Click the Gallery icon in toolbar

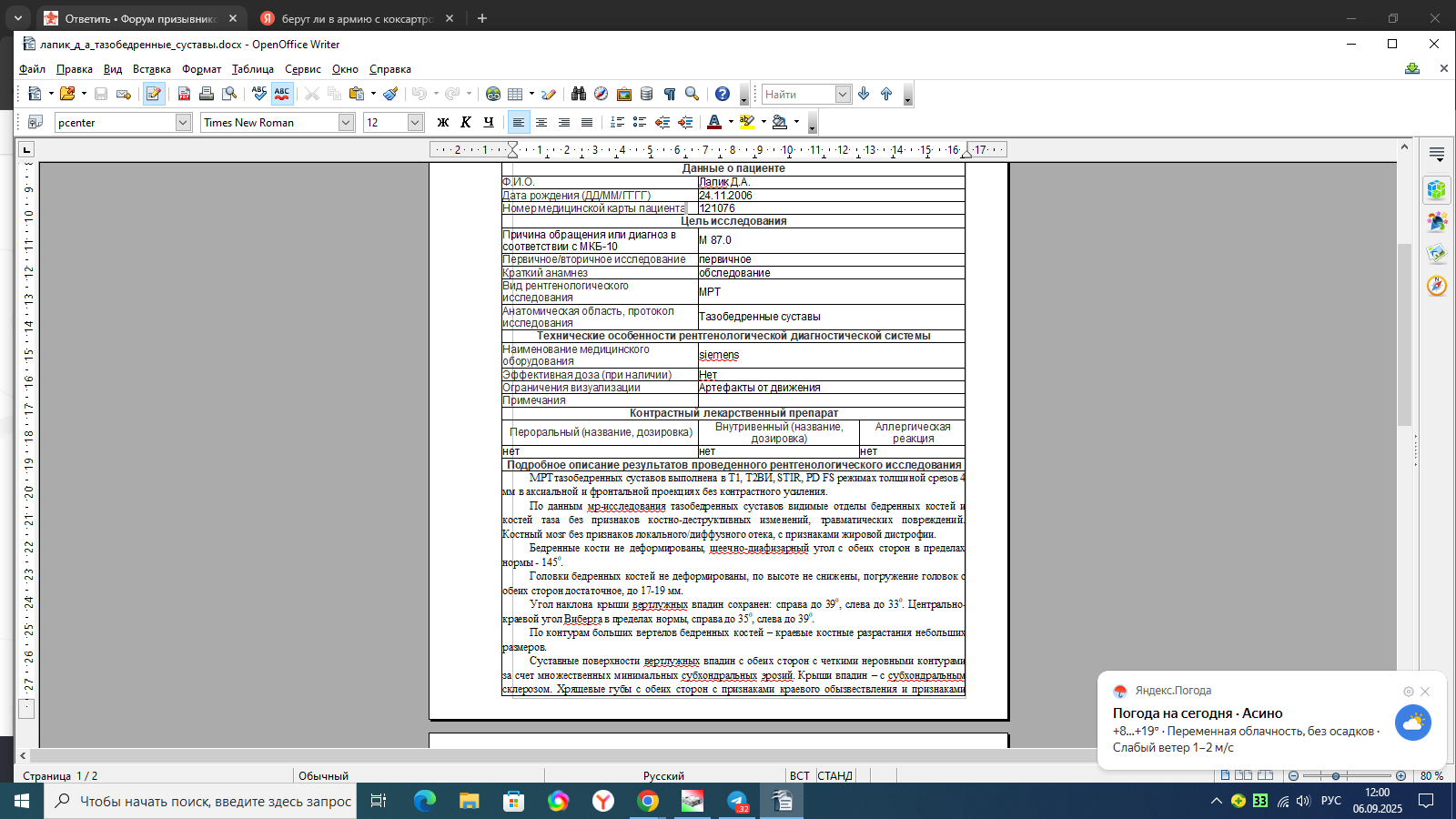[x=624, y=94]
